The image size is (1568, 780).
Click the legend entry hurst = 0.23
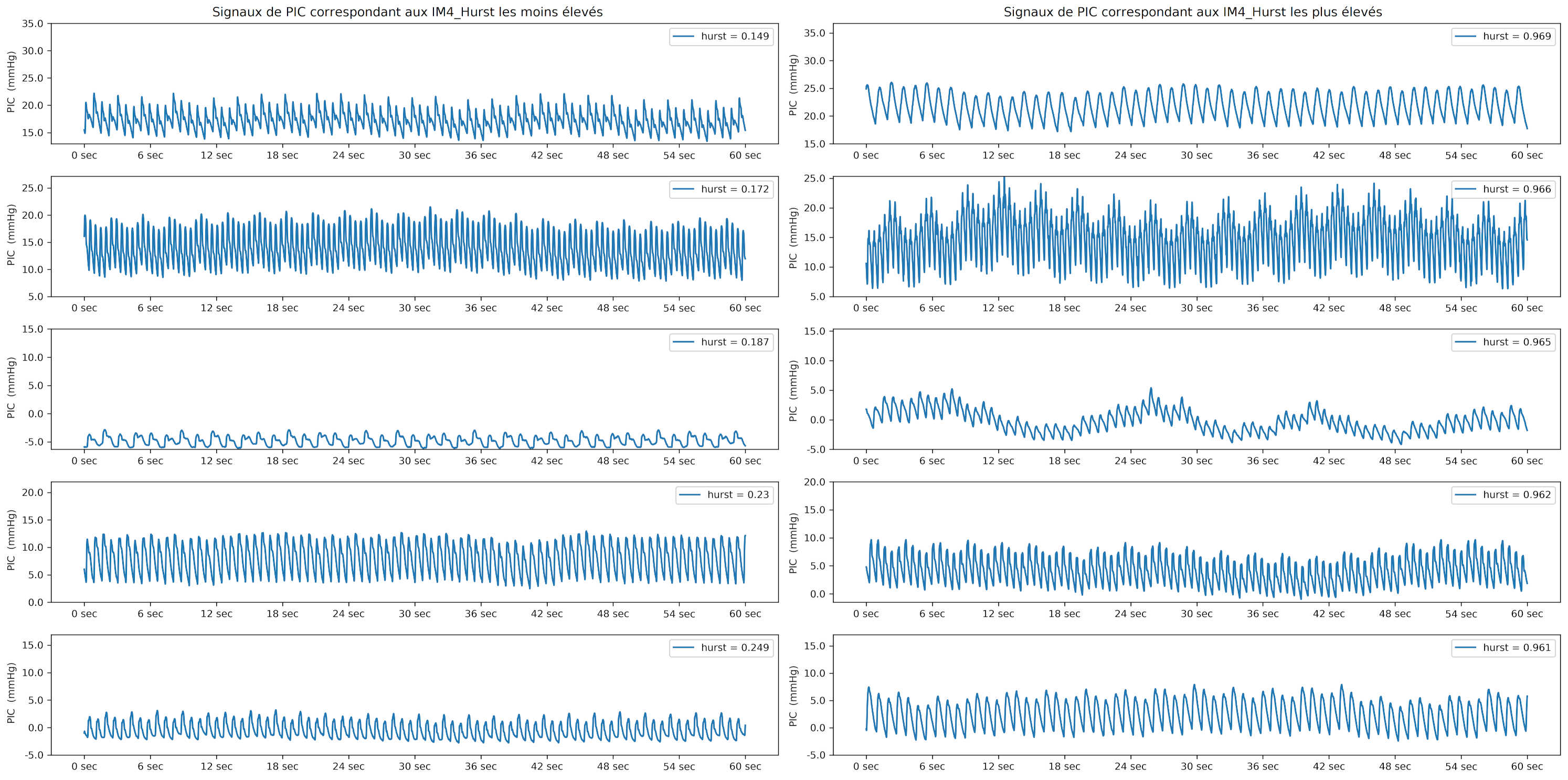pyautogui.click(x=738, y=495)
